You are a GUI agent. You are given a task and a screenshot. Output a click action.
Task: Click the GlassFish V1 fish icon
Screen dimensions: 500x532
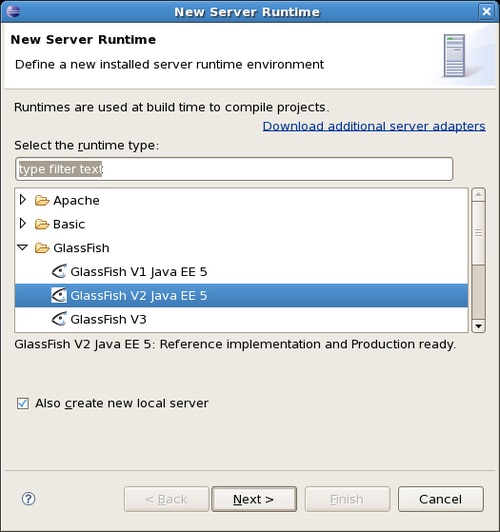[59, 271]
